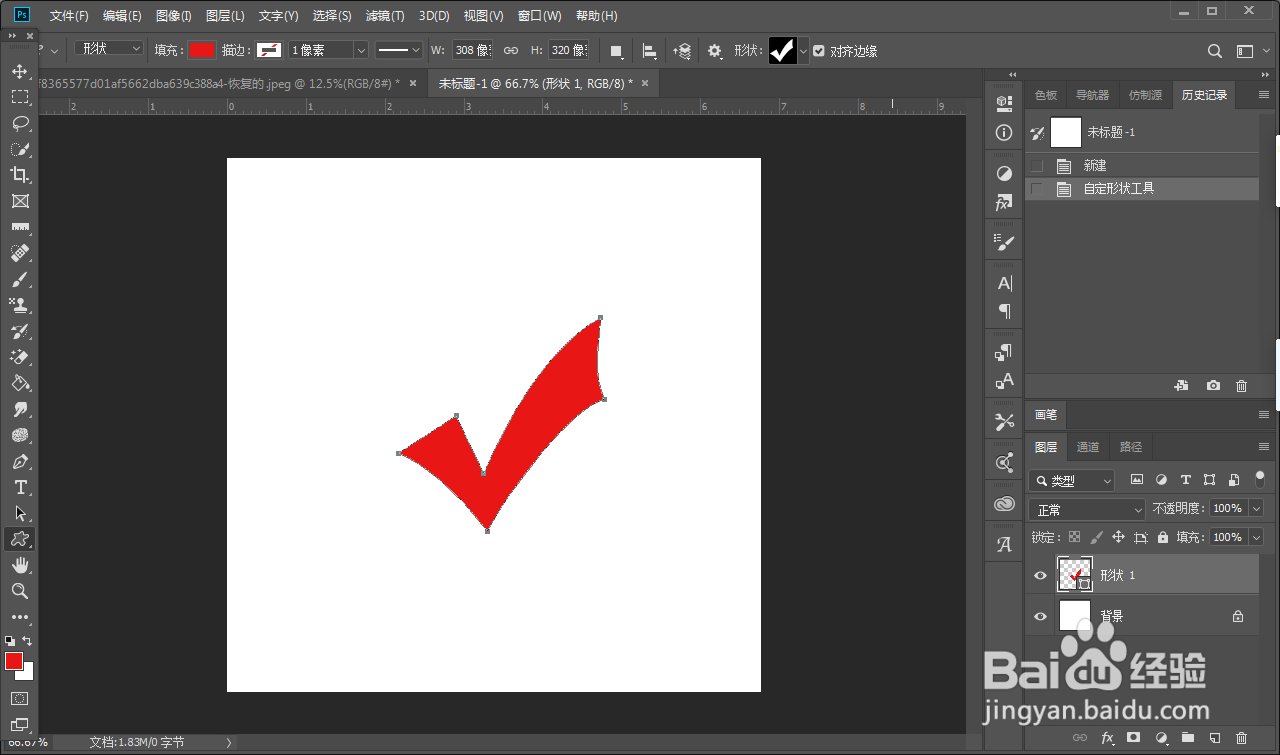Click the stroke color swatch
Screen dimensions: 1280x755
pyautogui.click(x=269, y=50)
